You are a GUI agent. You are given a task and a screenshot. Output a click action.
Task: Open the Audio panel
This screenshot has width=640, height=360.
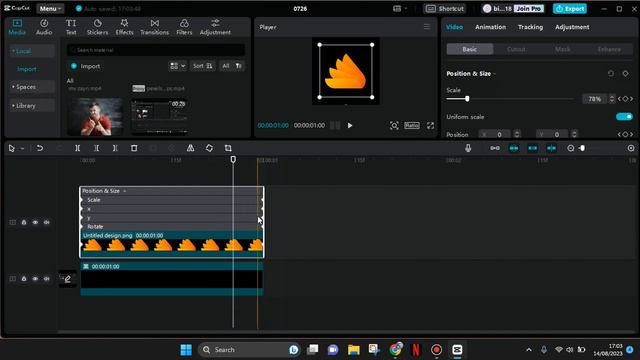tap(44, 27)
